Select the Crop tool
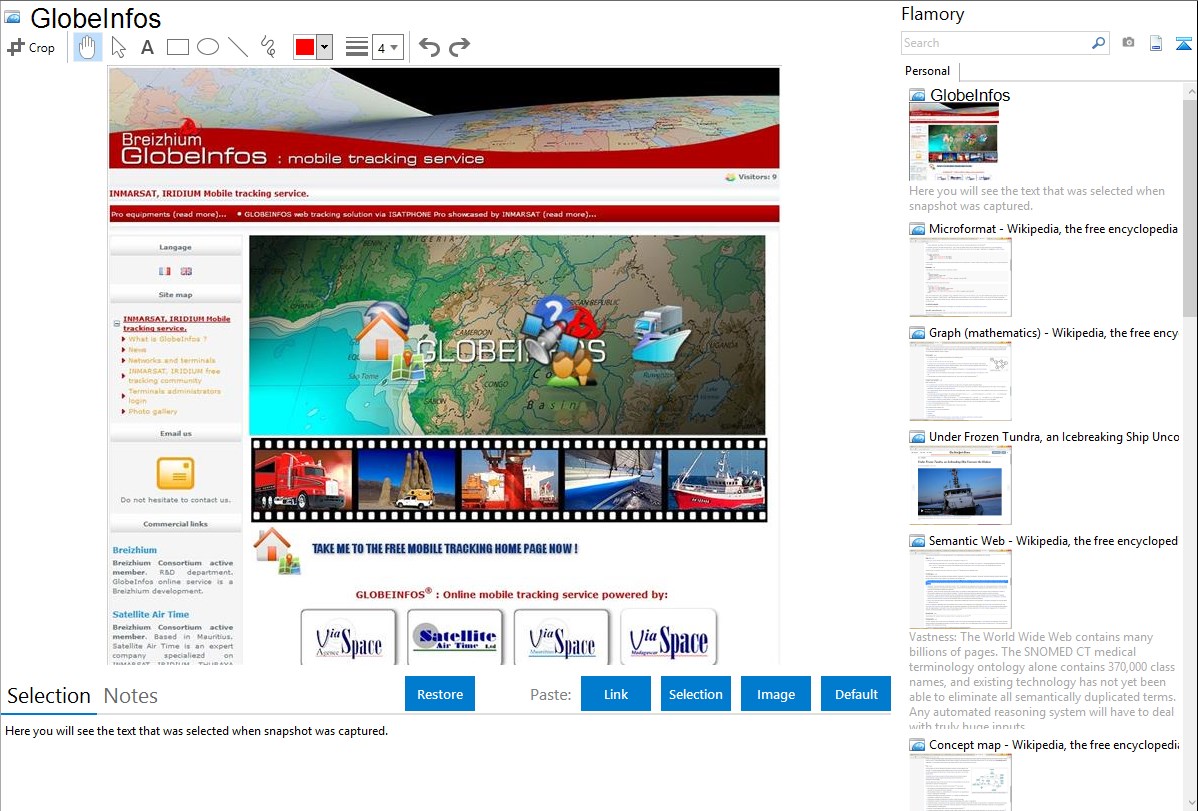This screenshot has width=1198, height=811. 31,47
